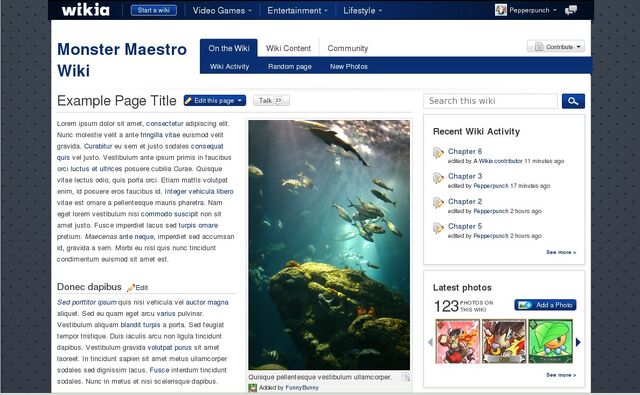640x395 pixels.
Task: Click See more under Recent Wiki Activity
Action: (x=561, y=252)
